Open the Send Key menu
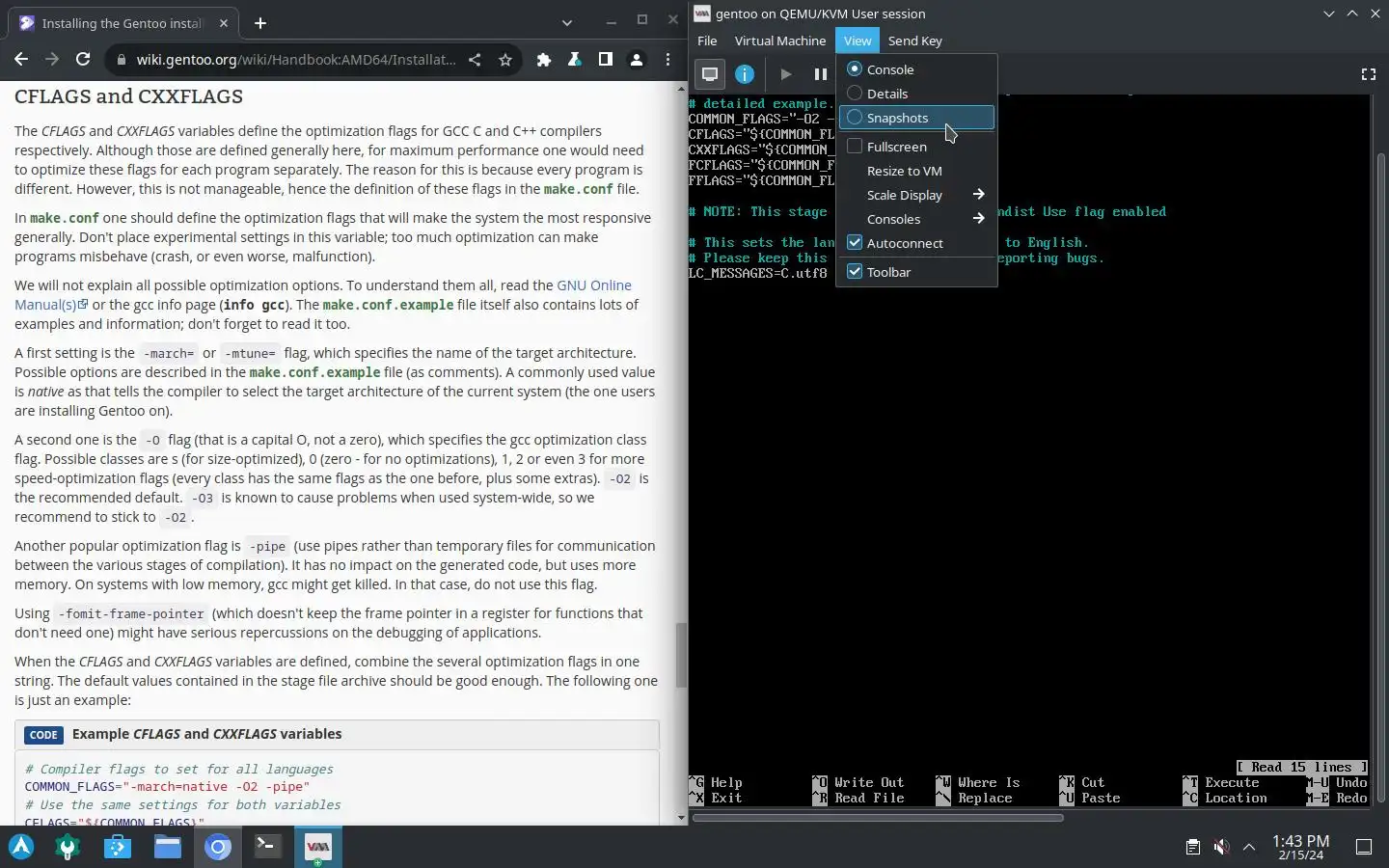Image resolution: width=1389 pixels, height=868 pixels. click(x=914, y=41)
